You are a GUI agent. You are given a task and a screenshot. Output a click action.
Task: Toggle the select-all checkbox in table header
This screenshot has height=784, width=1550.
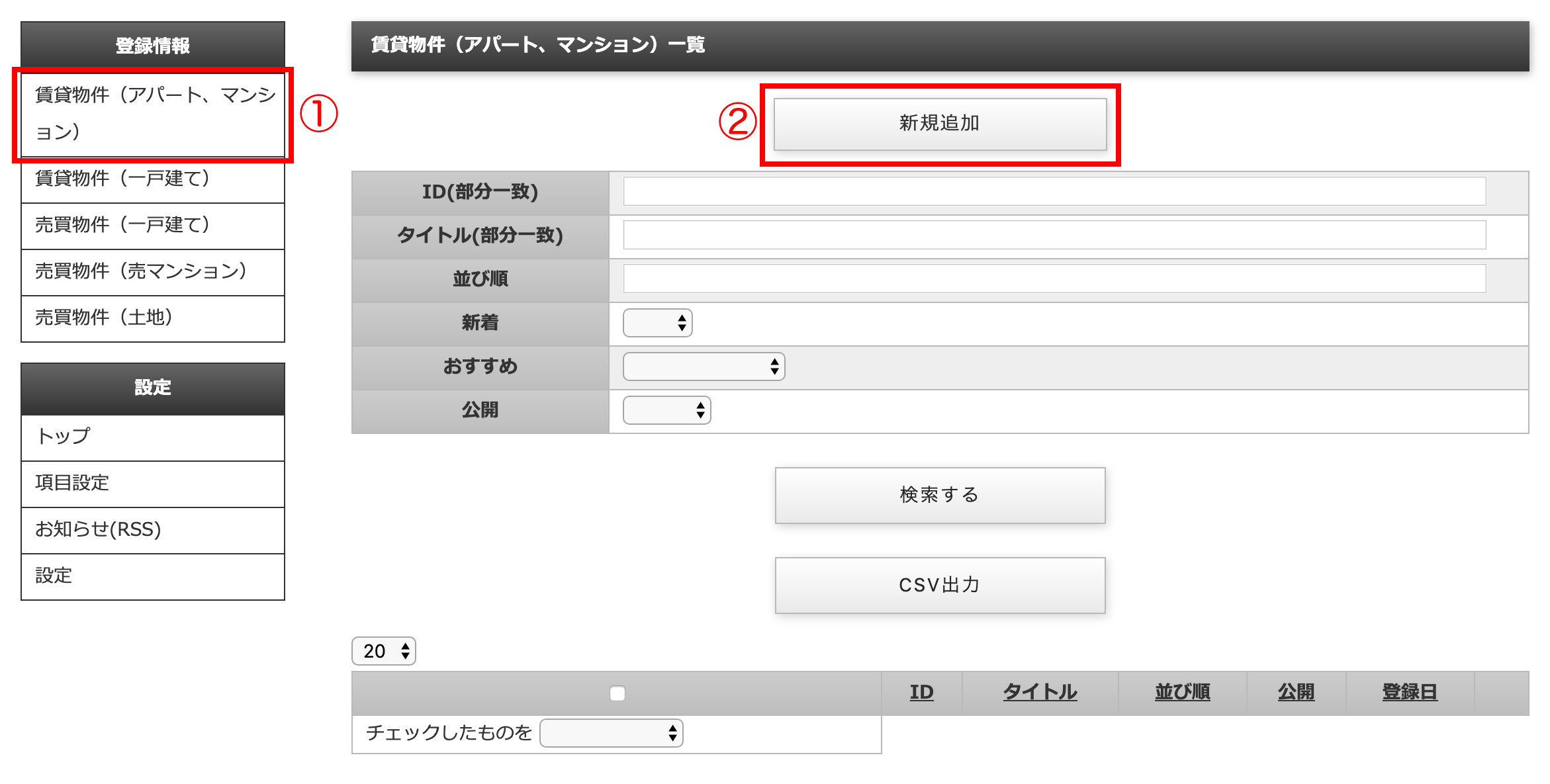point(617,693)
